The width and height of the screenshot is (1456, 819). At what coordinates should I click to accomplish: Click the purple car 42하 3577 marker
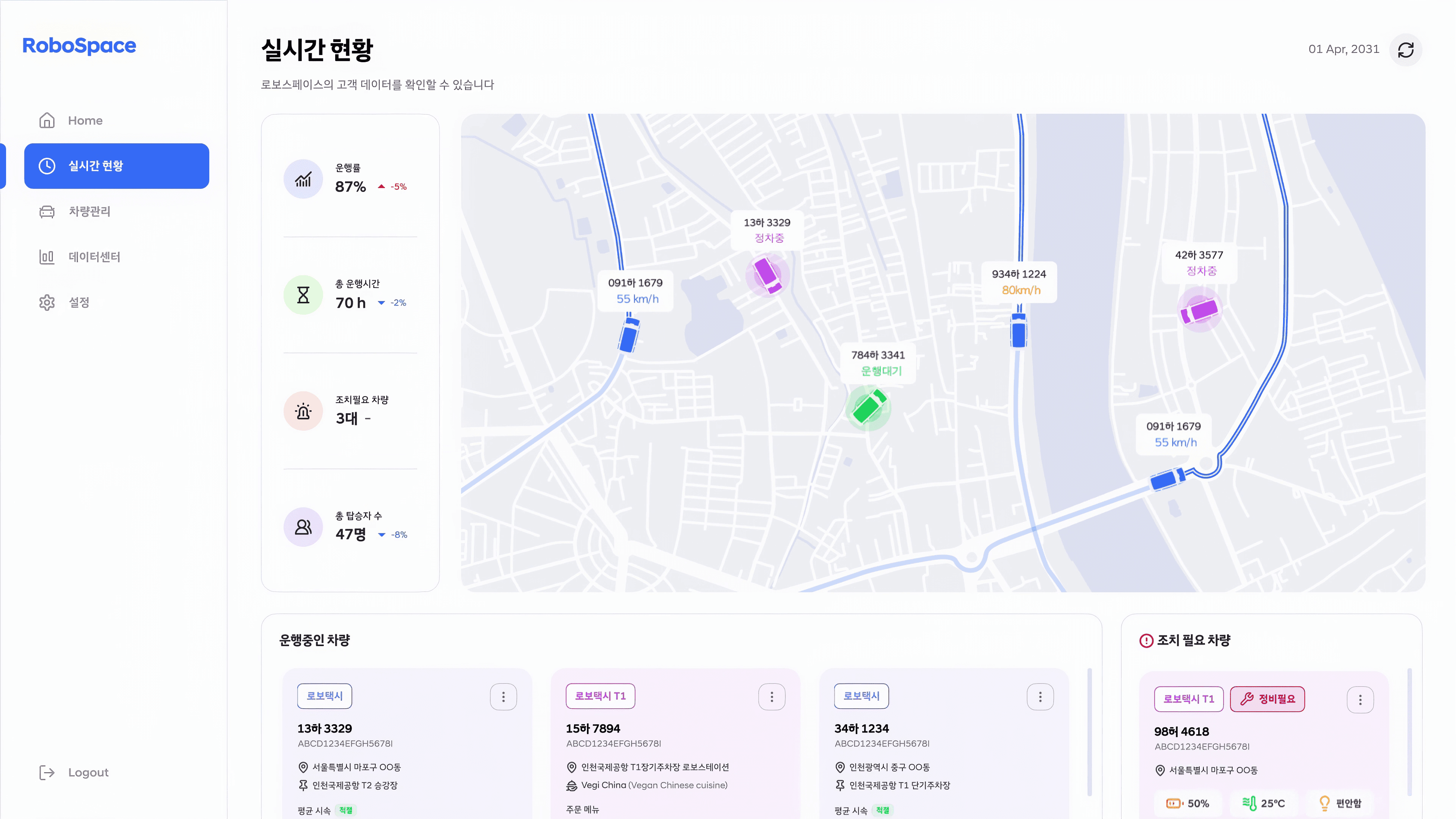pos(1199,310)
